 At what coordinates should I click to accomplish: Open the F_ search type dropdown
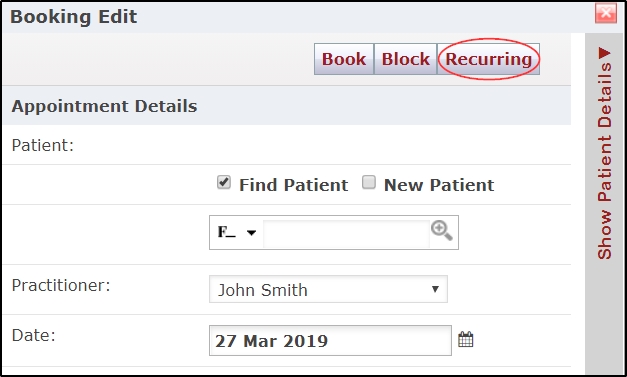[x=236, y=232]
